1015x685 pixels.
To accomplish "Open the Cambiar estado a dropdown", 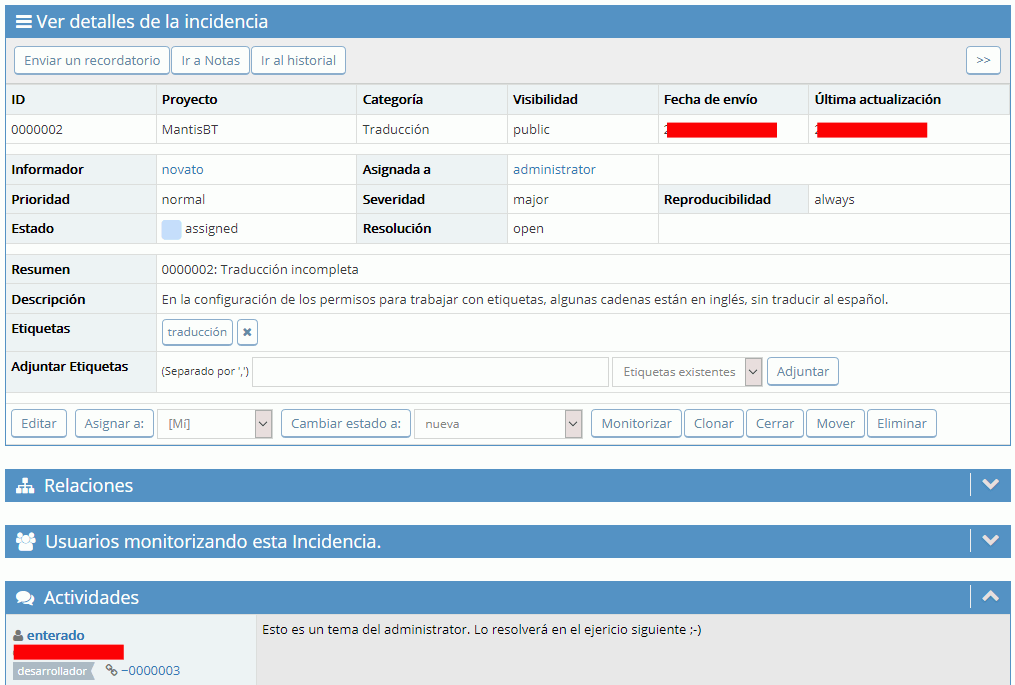I will [x=498, y=424].
